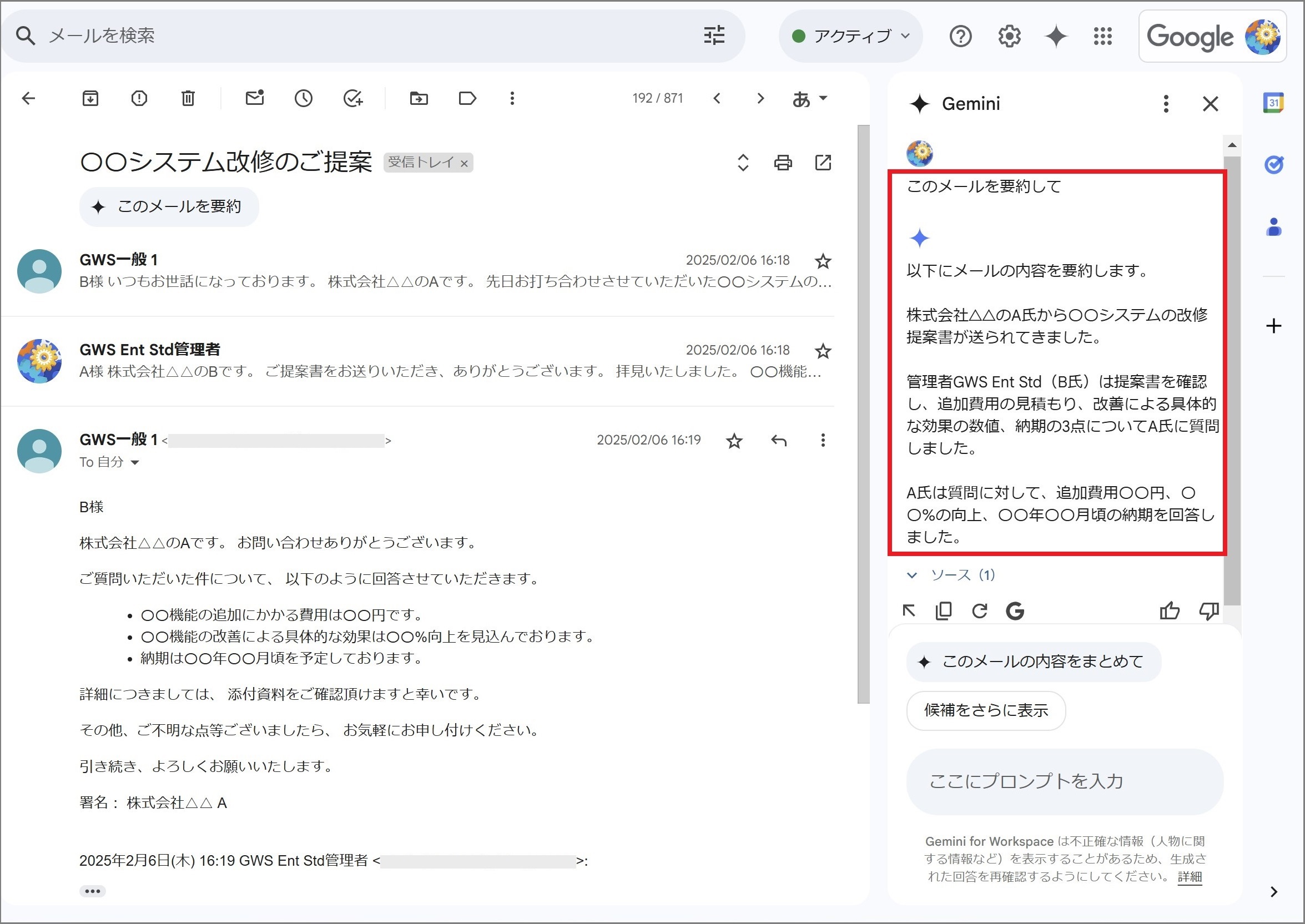1305x924 pixels.
Task: Go to the newer conversation
Action: click(x=717, y=98)
